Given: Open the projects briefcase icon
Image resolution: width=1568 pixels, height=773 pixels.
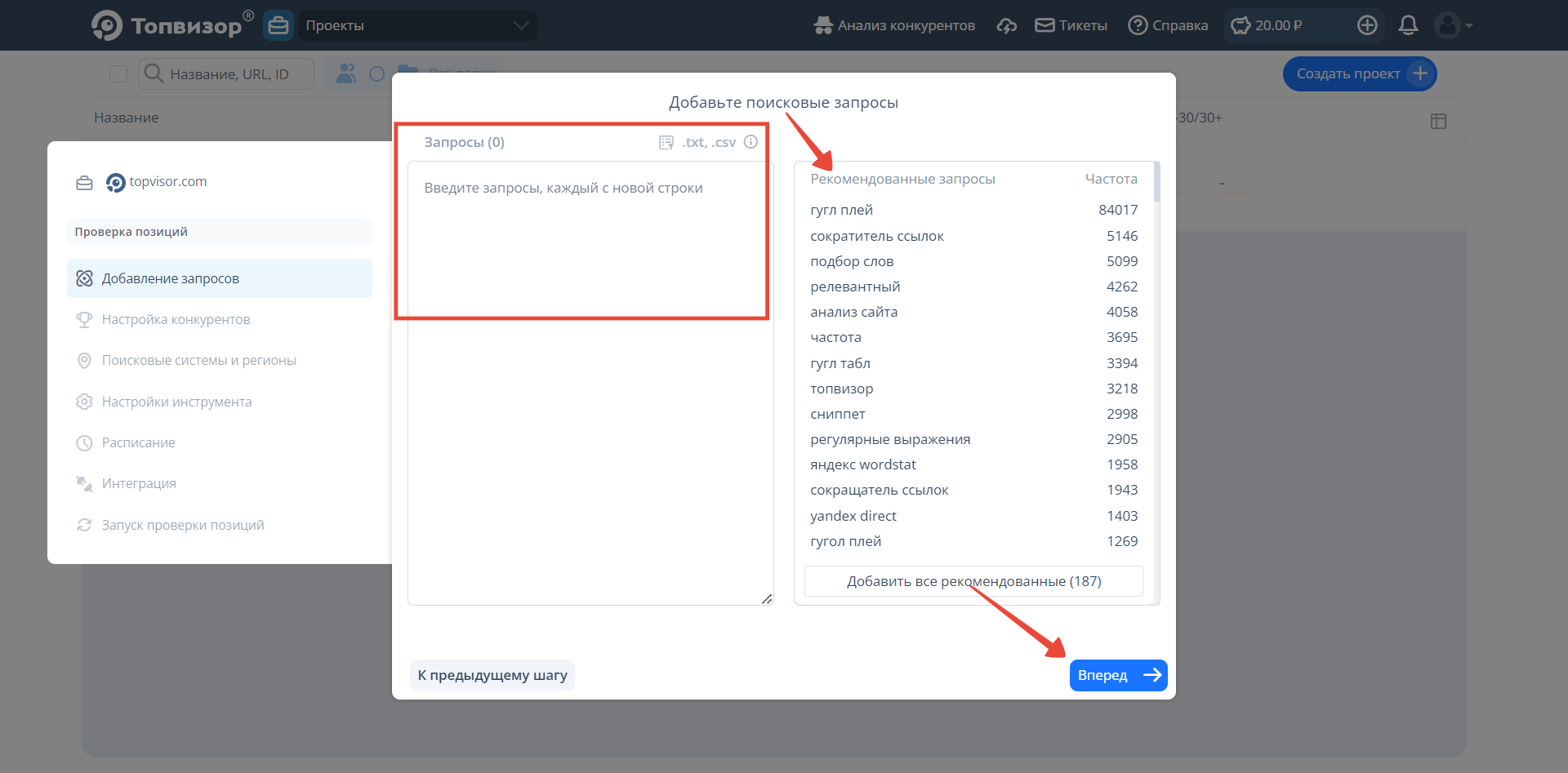Looking at the screenshot, I should (x=278, y=25).
